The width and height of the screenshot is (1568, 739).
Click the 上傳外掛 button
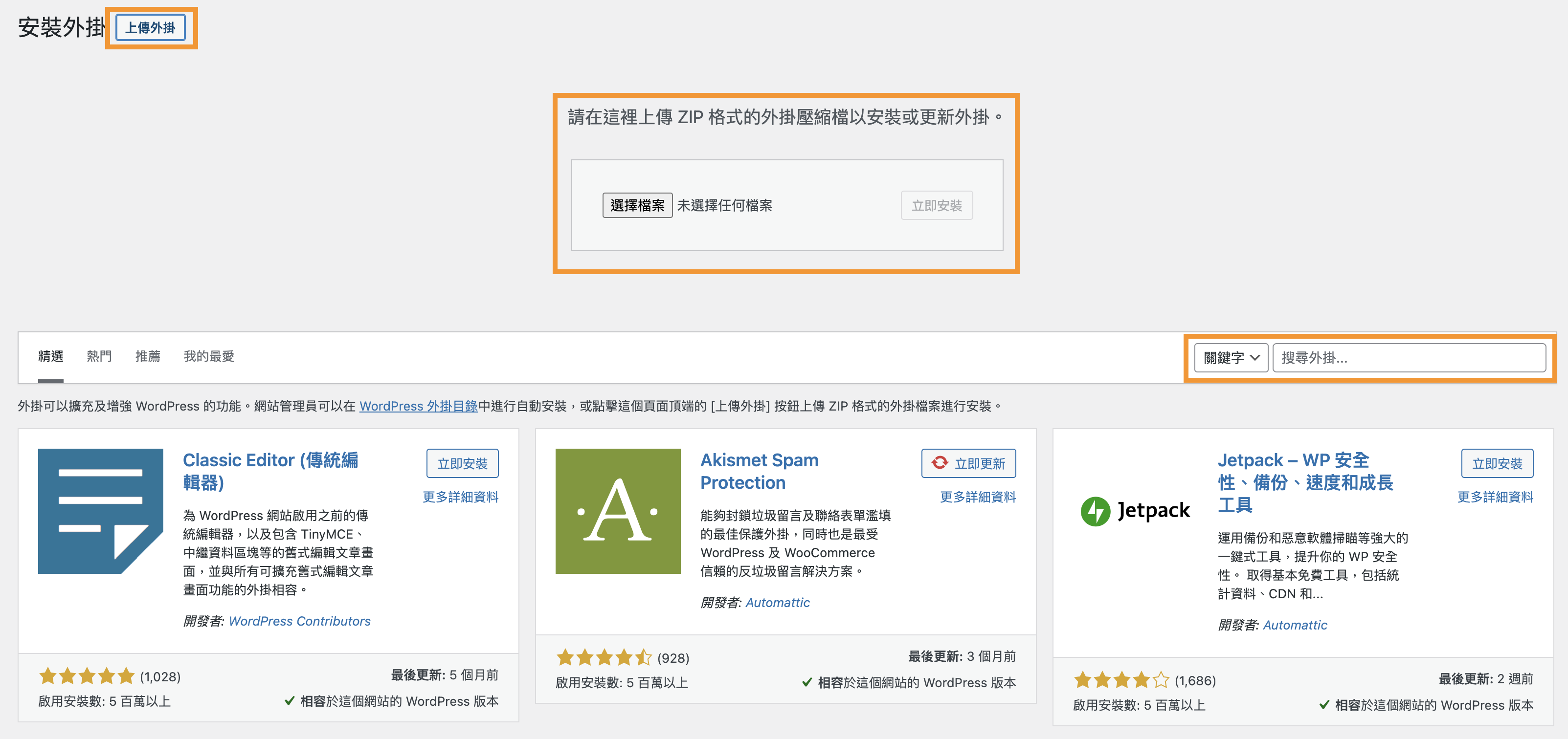click(150, 28)
